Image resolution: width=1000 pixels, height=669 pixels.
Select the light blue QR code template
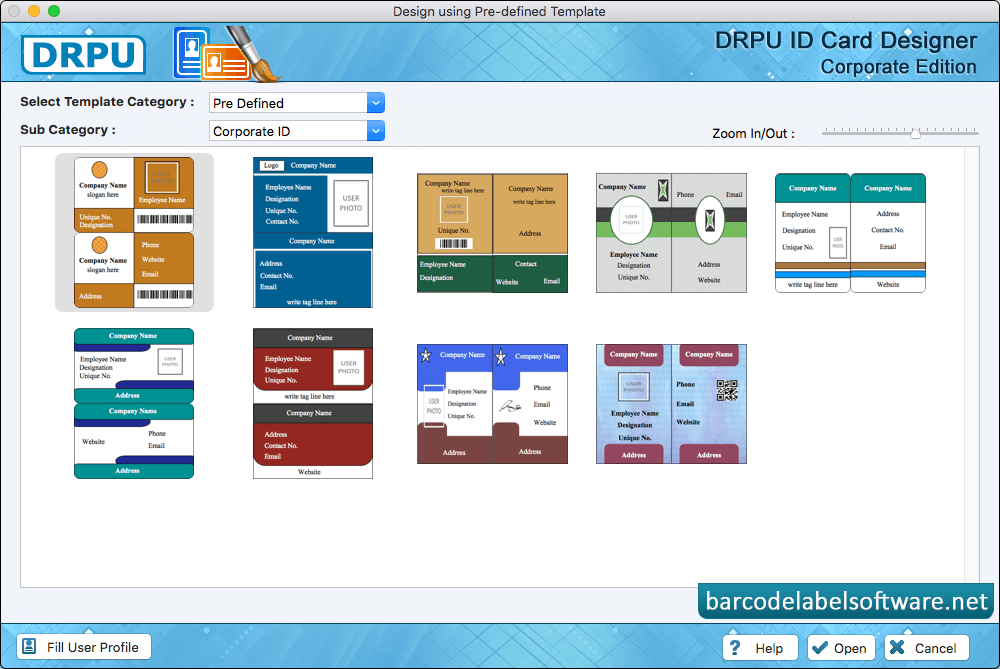[x=671, y=404]
